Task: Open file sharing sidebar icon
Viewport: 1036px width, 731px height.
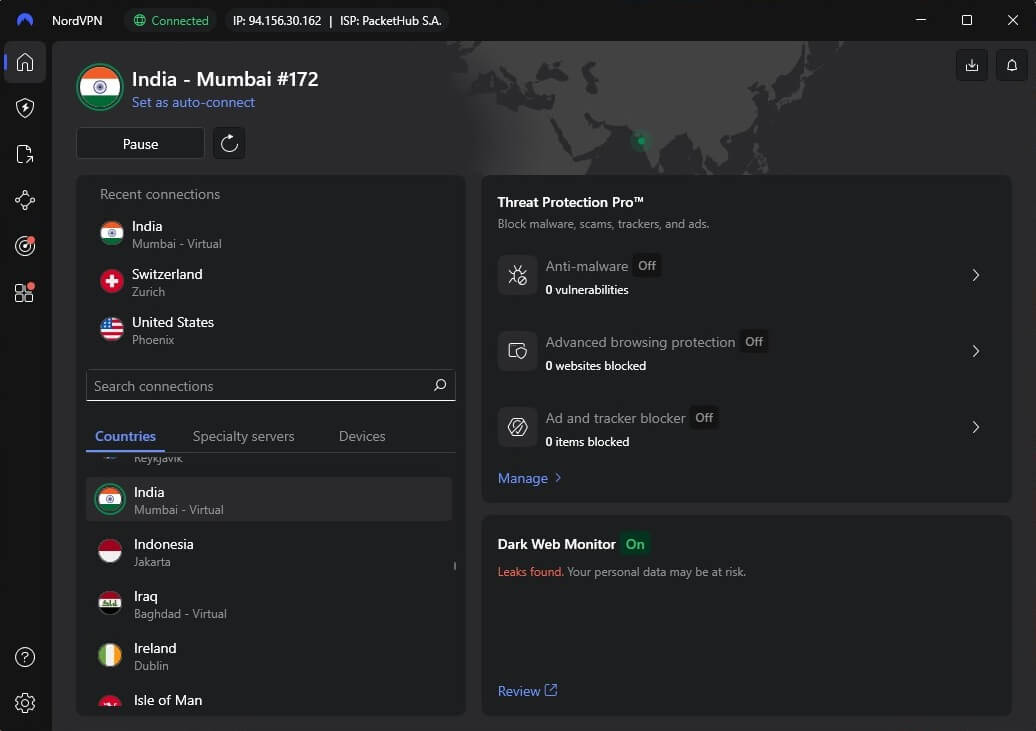Action: pos(24,154)
